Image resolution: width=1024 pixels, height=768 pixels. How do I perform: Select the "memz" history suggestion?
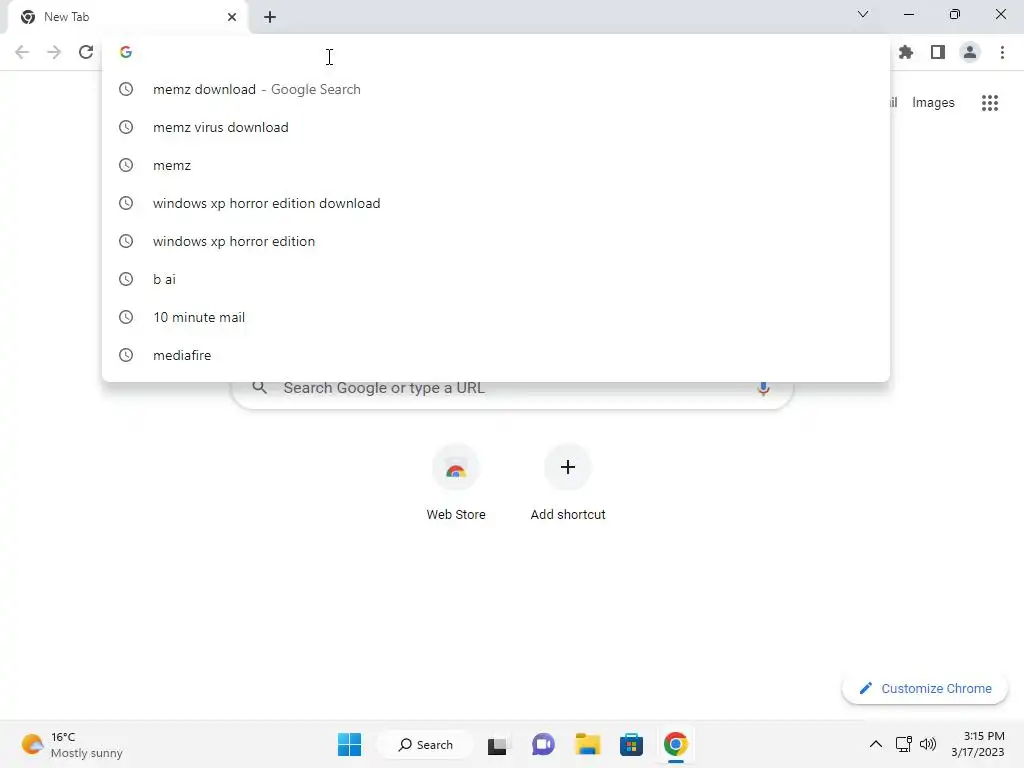tap(496, 165)
